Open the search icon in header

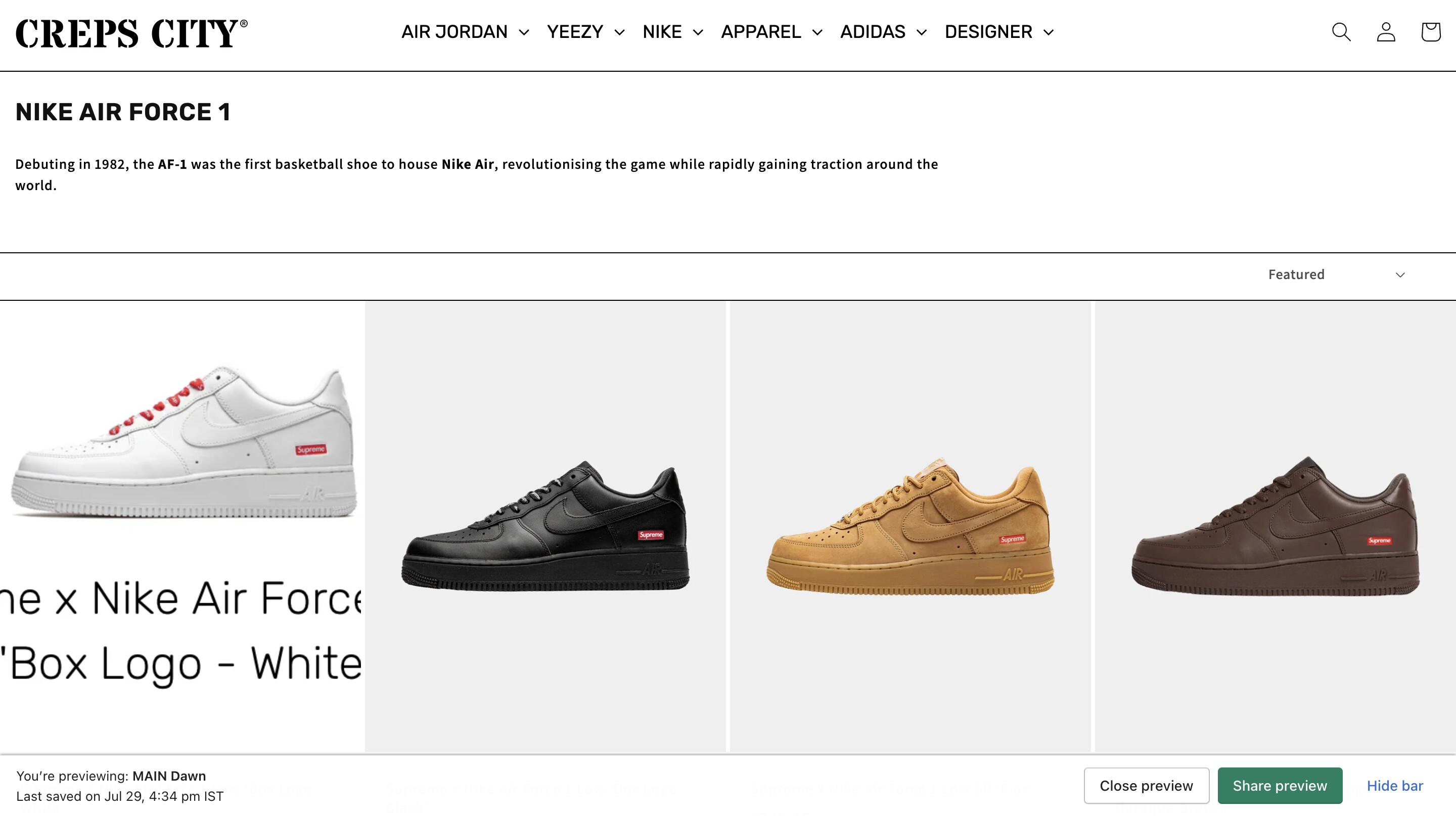click(x=1341, y=32)
